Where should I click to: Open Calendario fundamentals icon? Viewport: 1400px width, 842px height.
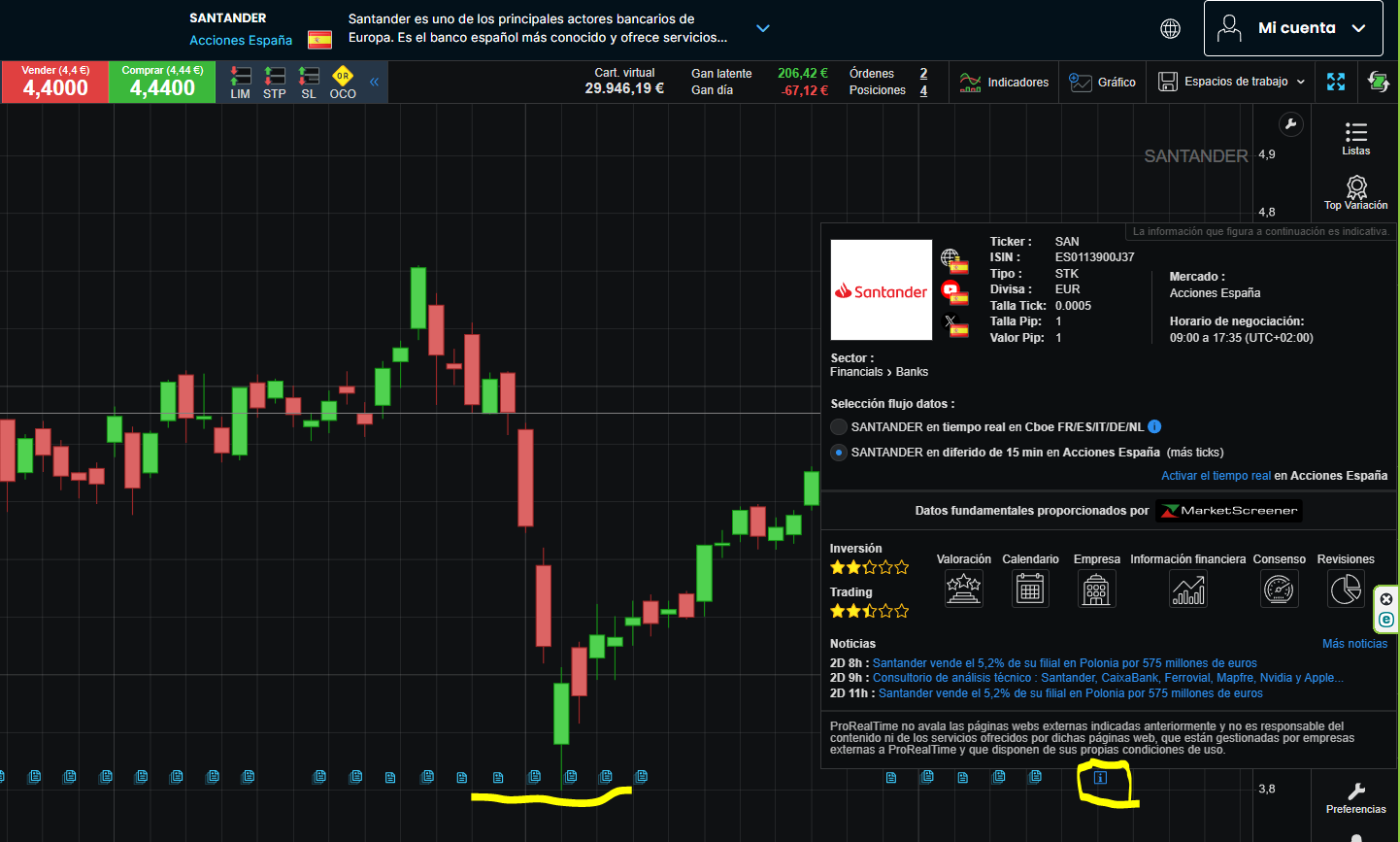1030,589
